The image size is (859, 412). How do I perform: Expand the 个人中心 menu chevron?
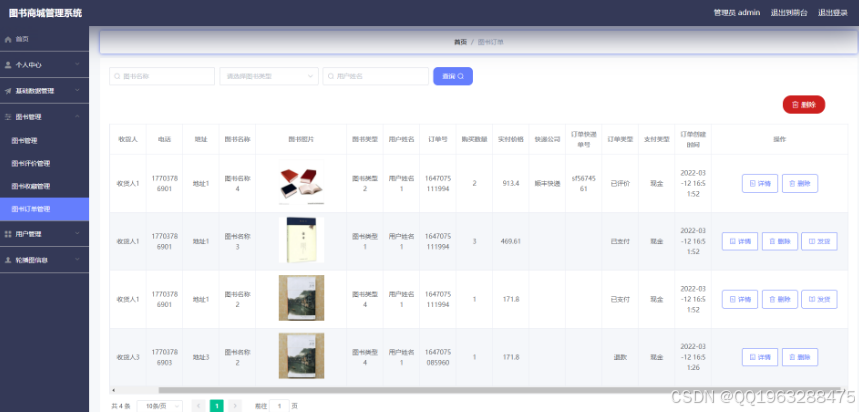(77, 65)
